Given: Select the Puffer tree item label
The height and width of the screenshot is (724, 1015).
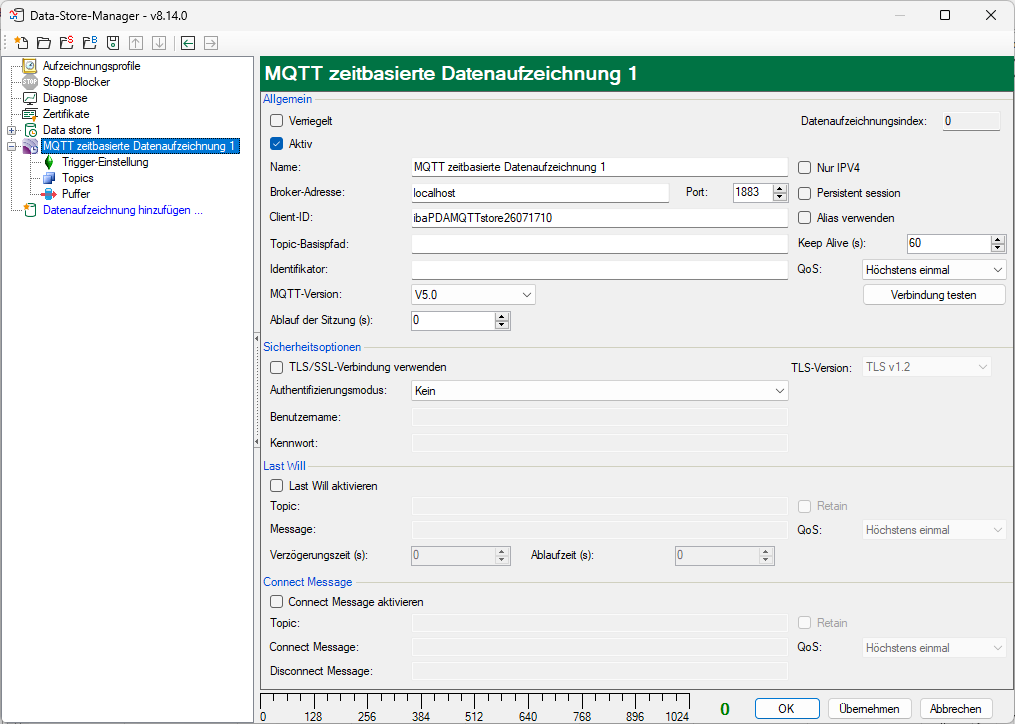Looking at the screenshot, I should (76, 194).
